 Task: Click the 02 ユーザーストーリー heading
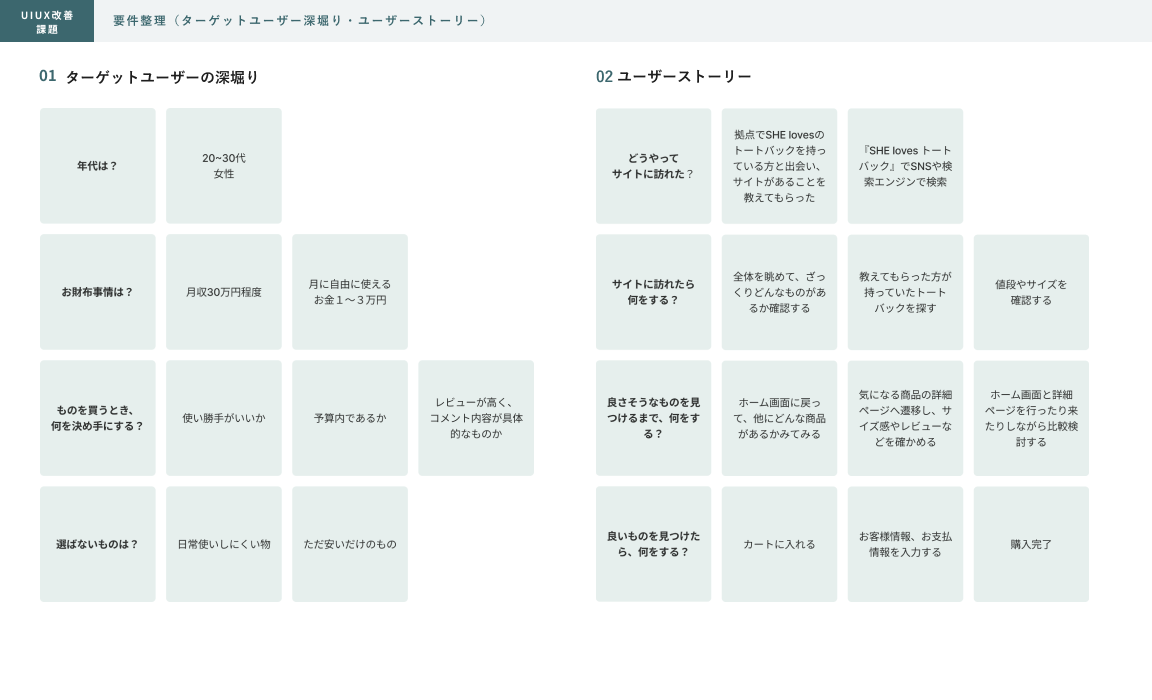coord(673,77)
